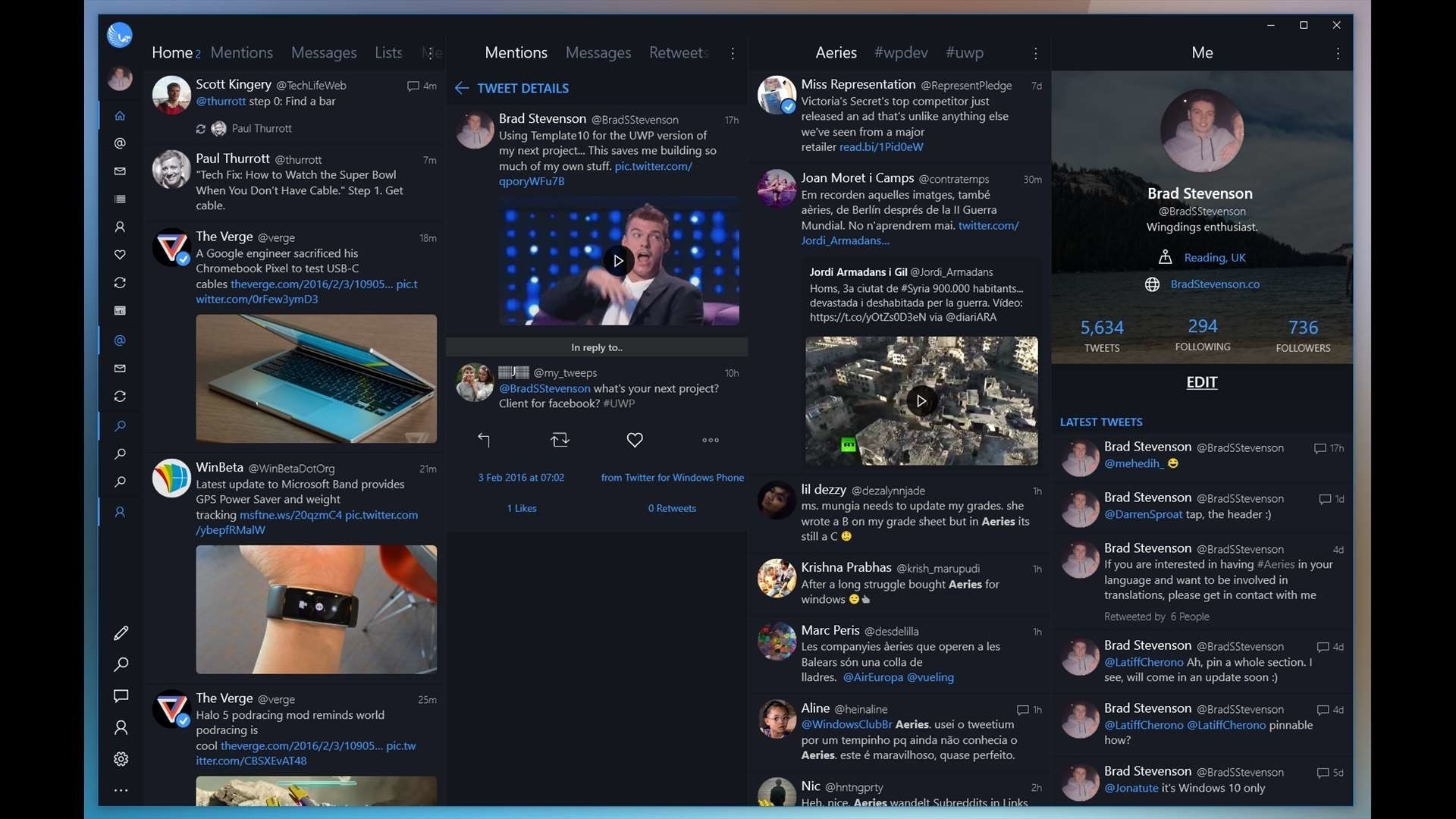Screen dimensions: 1456x819
Task: Click the blue highlighted profile sidebar icon
Action: pyautogui.click(x=120, y=513)
